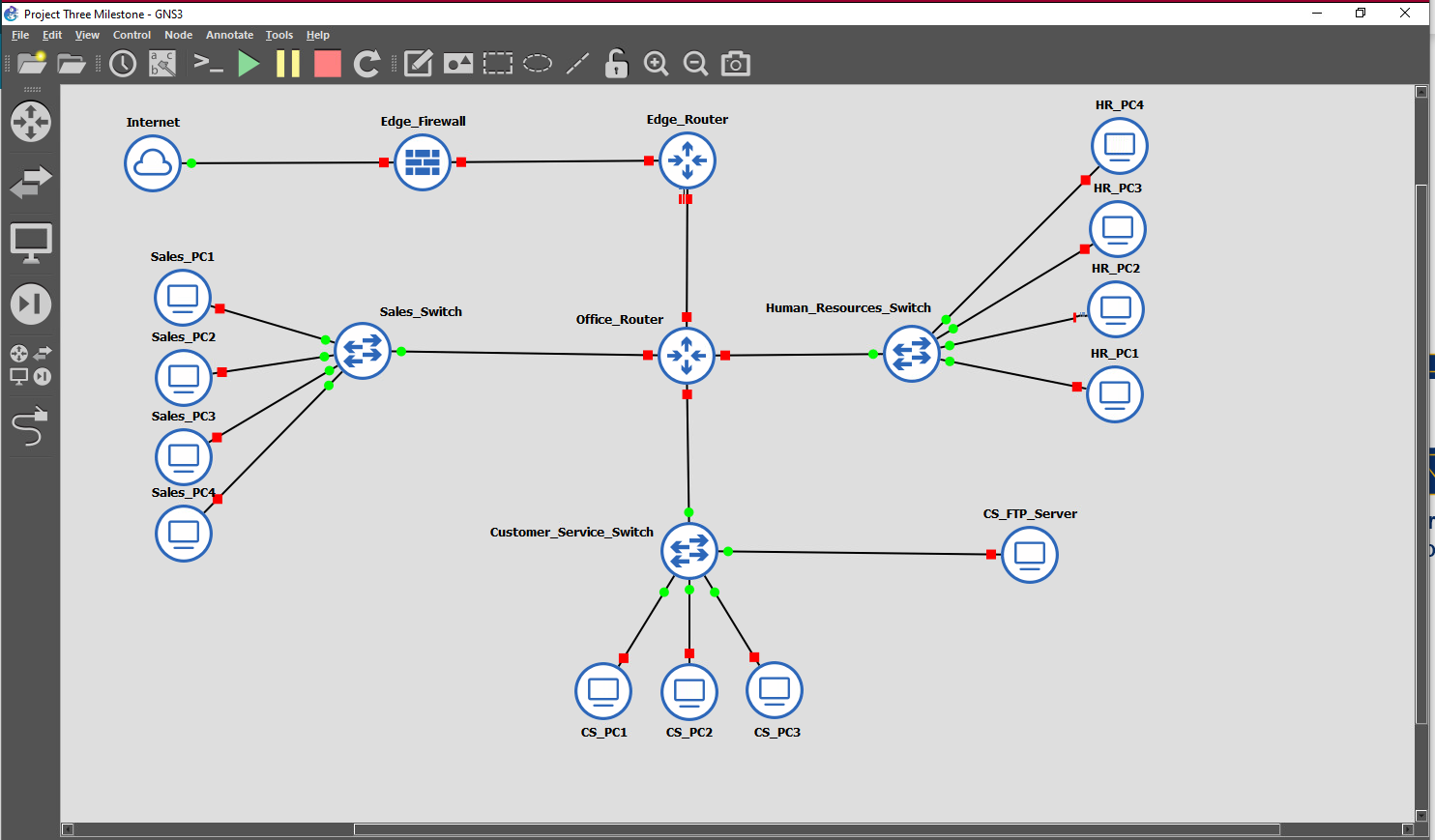Click the zoom out magnifier icon
Image resolution: width=1435 pixels, height=840 pixels.
[695, 64]
